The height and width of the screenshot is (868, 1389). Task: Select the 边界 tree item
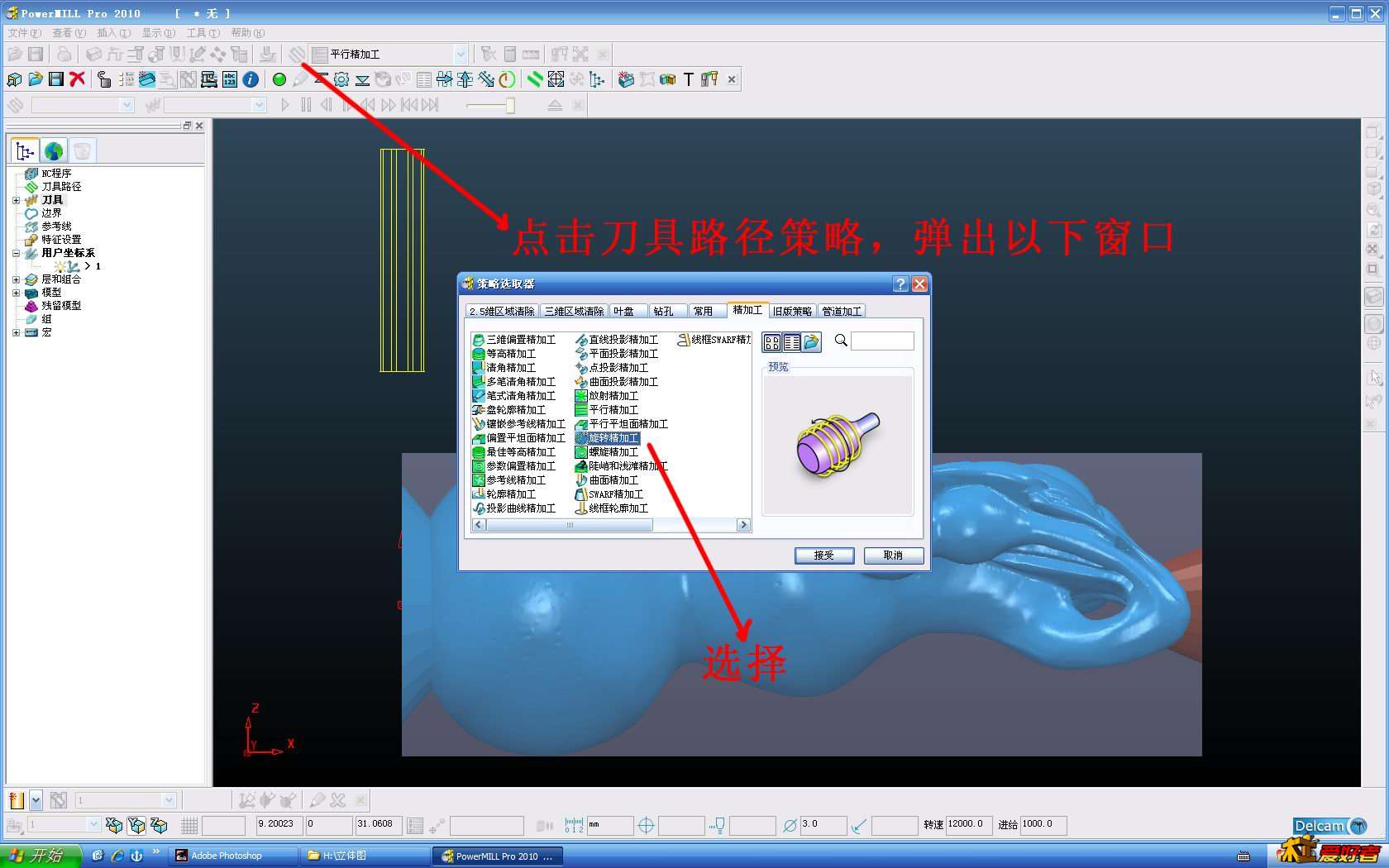click(51, 213)
